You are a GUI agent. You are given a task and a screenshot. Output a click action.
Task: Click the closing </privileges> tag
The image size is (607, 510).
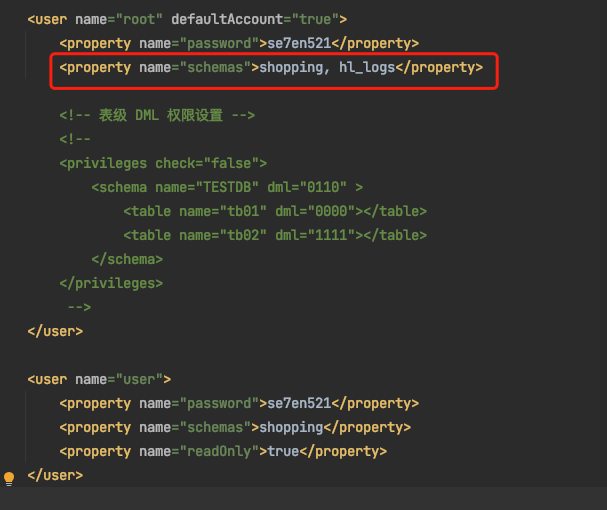111,283
